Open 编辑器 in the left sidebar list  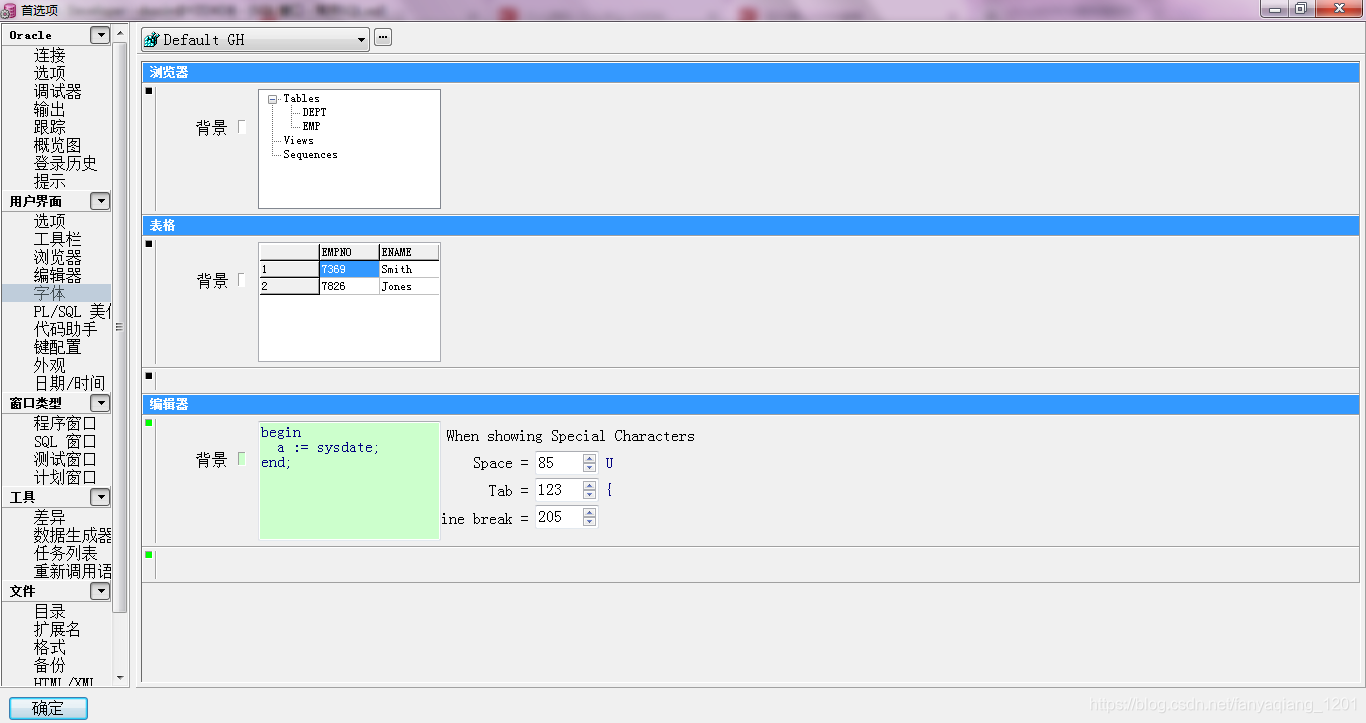pos(58,275)
